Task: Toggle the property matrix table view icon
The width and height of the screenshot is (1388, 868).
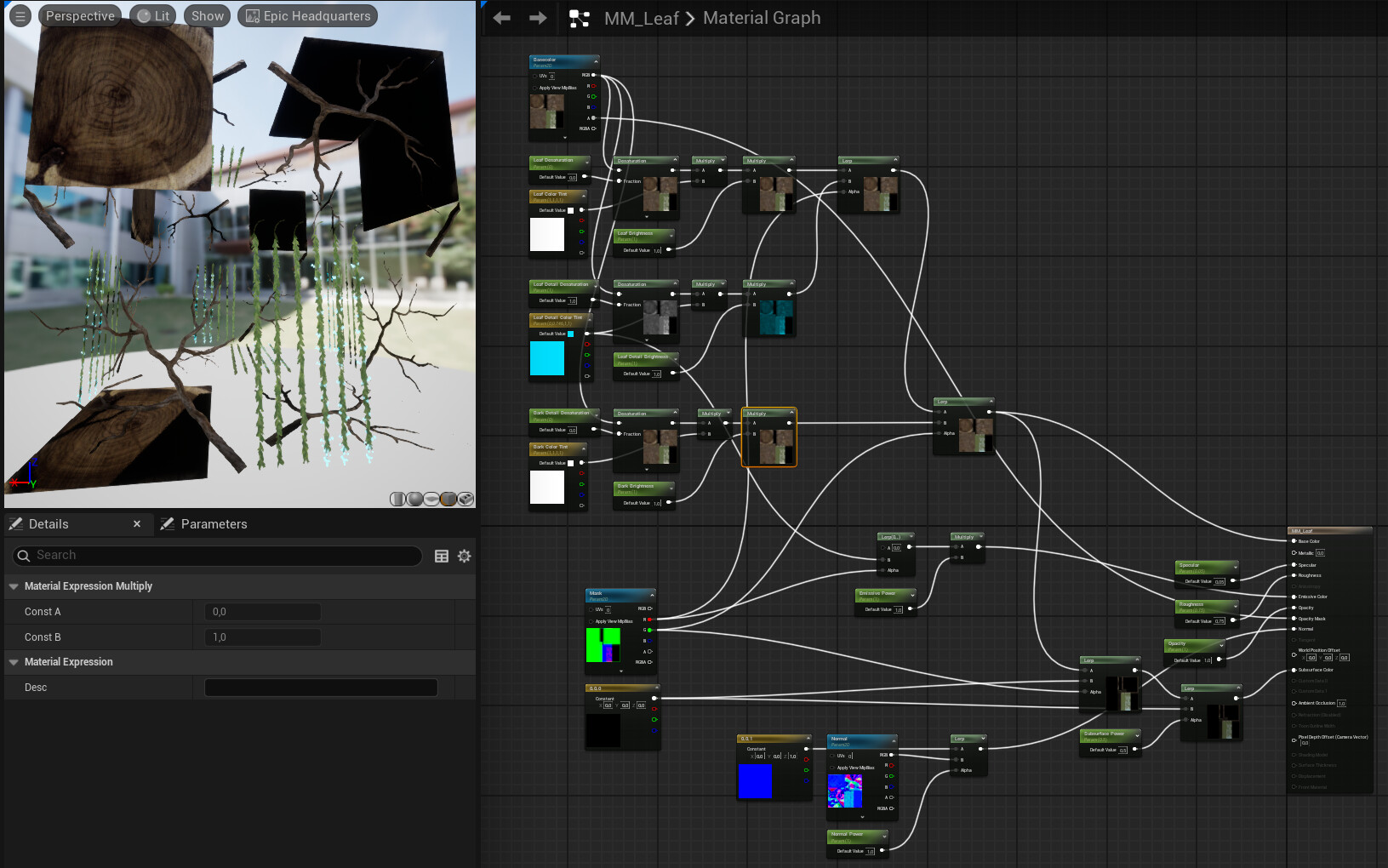Action: click(442, 556)
